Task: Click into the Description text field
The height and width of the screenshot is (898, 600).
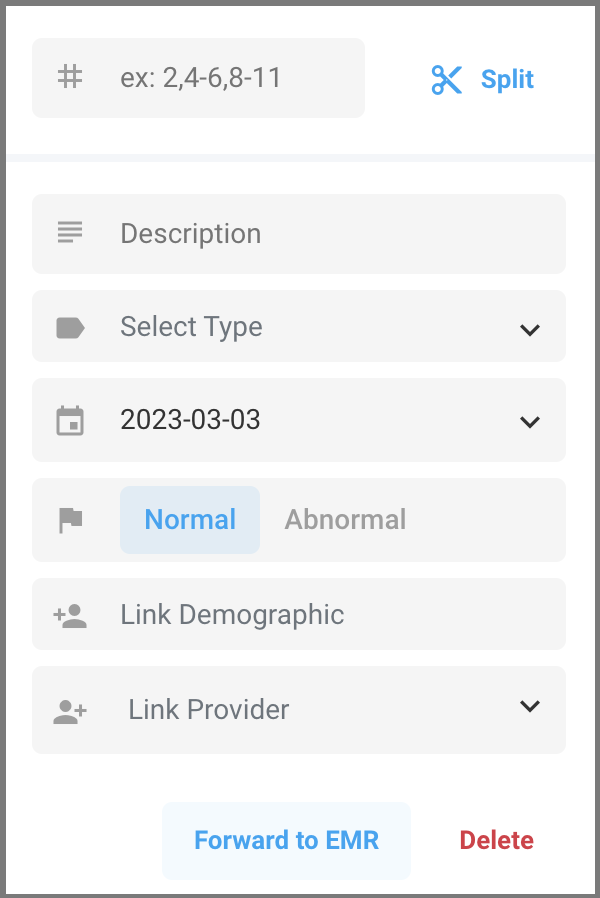Action: [x=330, y=234]
